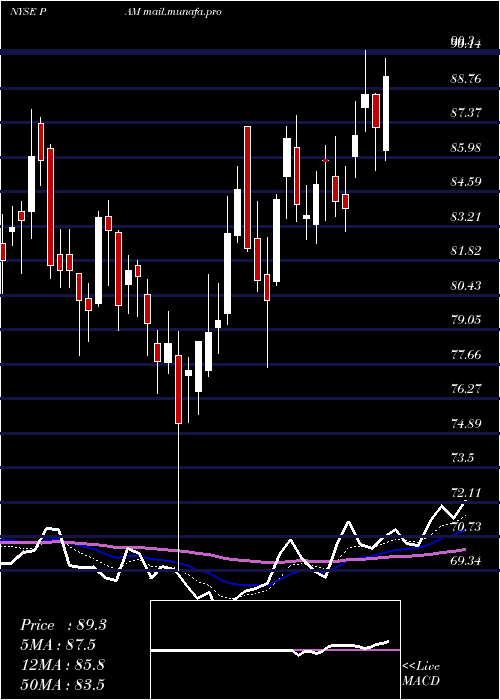Click the 85.98 price axis label
Viewport: 500px width, 700px height.
click(466, 148)
